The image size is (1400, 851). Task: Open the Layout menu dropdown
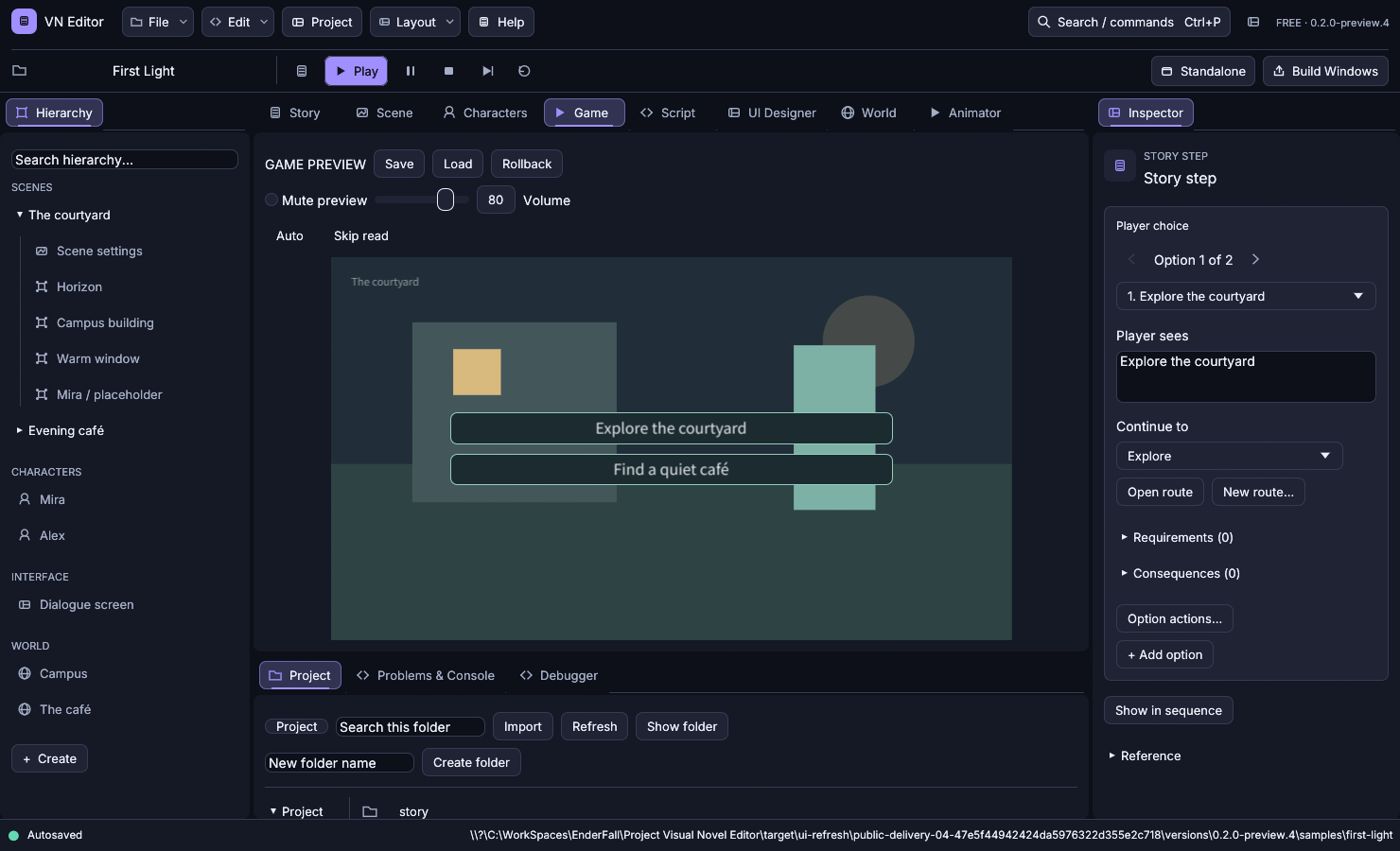[415, 22]
